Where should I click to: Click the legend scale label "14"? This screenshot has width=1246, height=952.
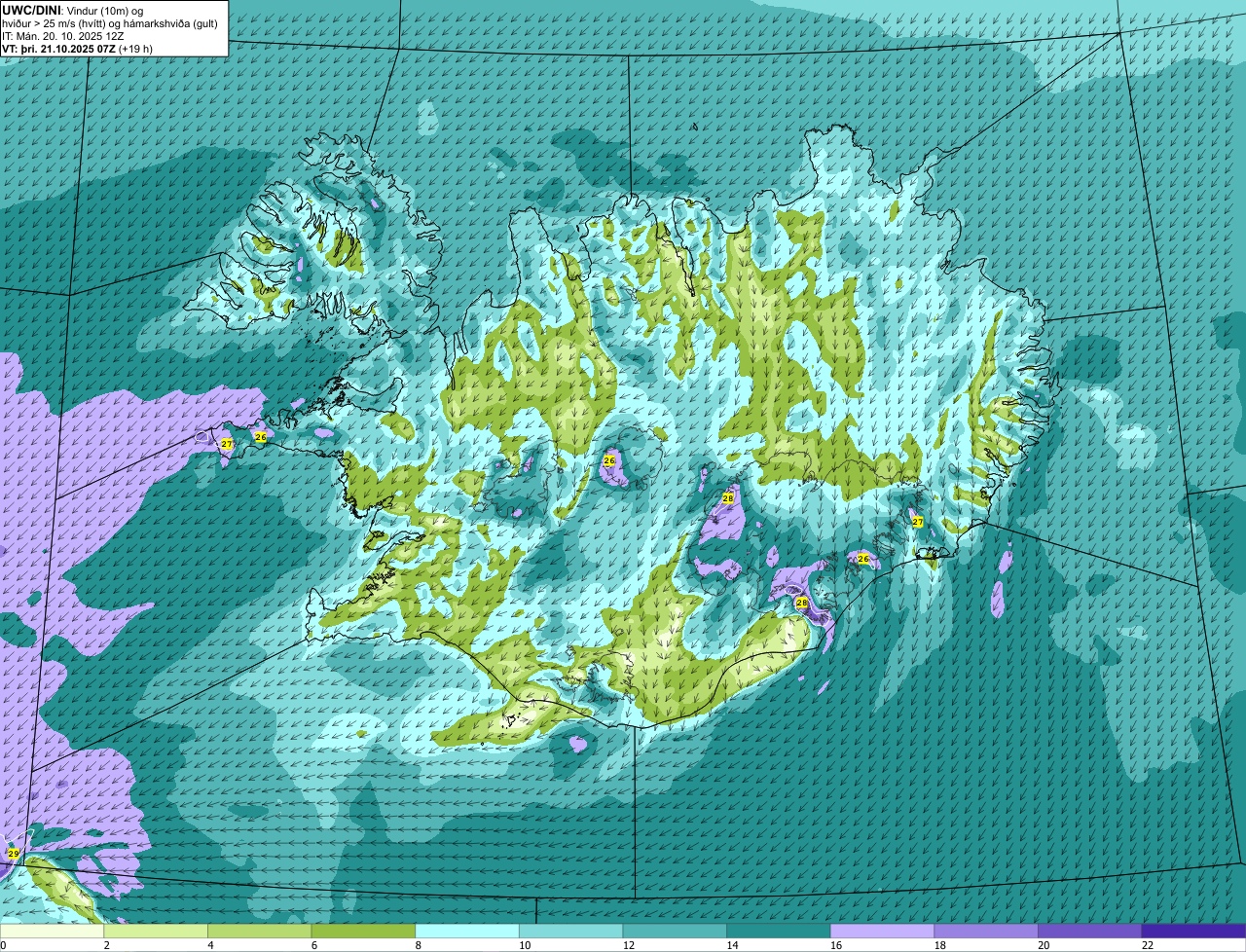[732, 945]
